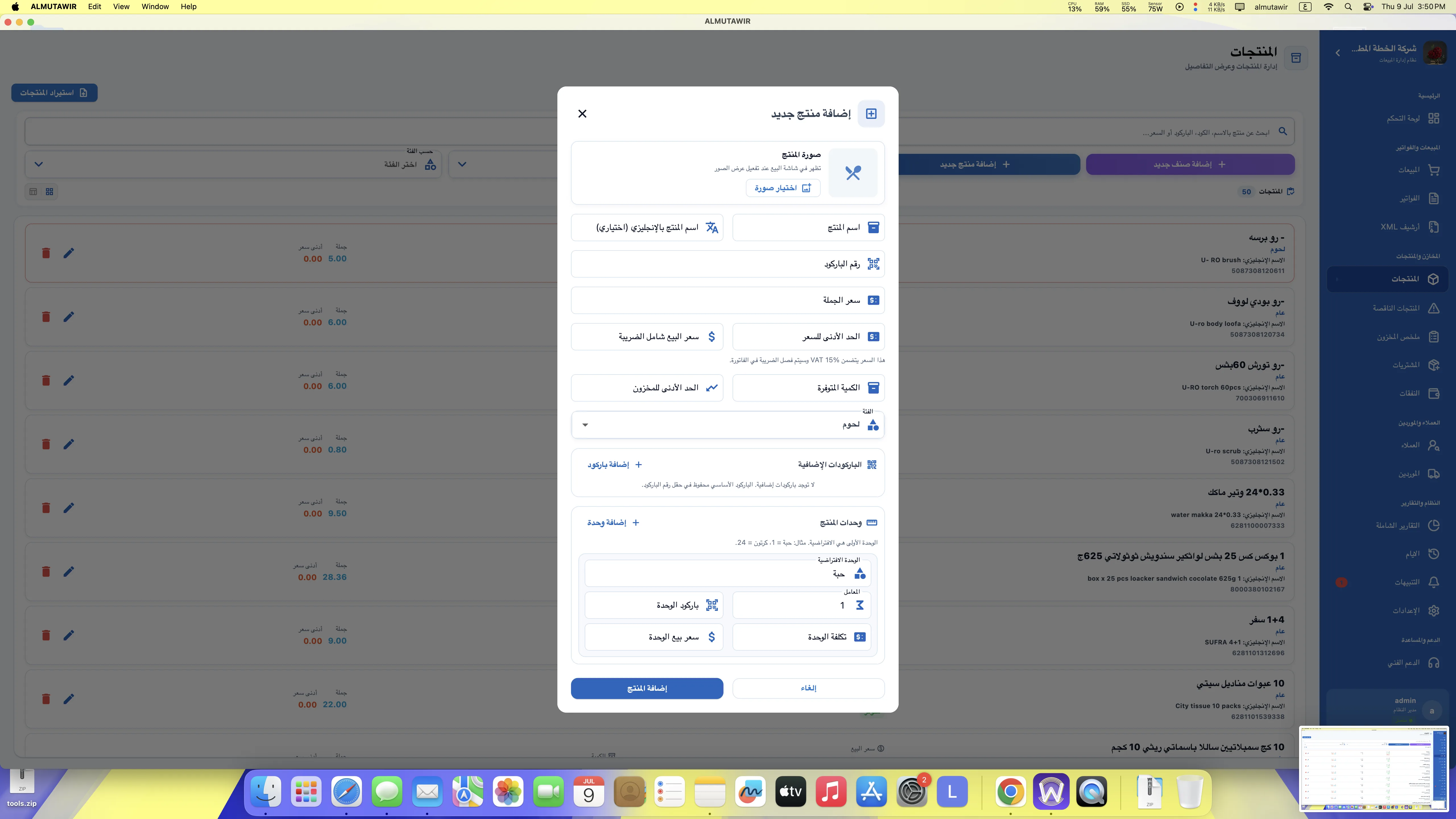Open المبيعات in sidebar

(x=1388, y=169)
